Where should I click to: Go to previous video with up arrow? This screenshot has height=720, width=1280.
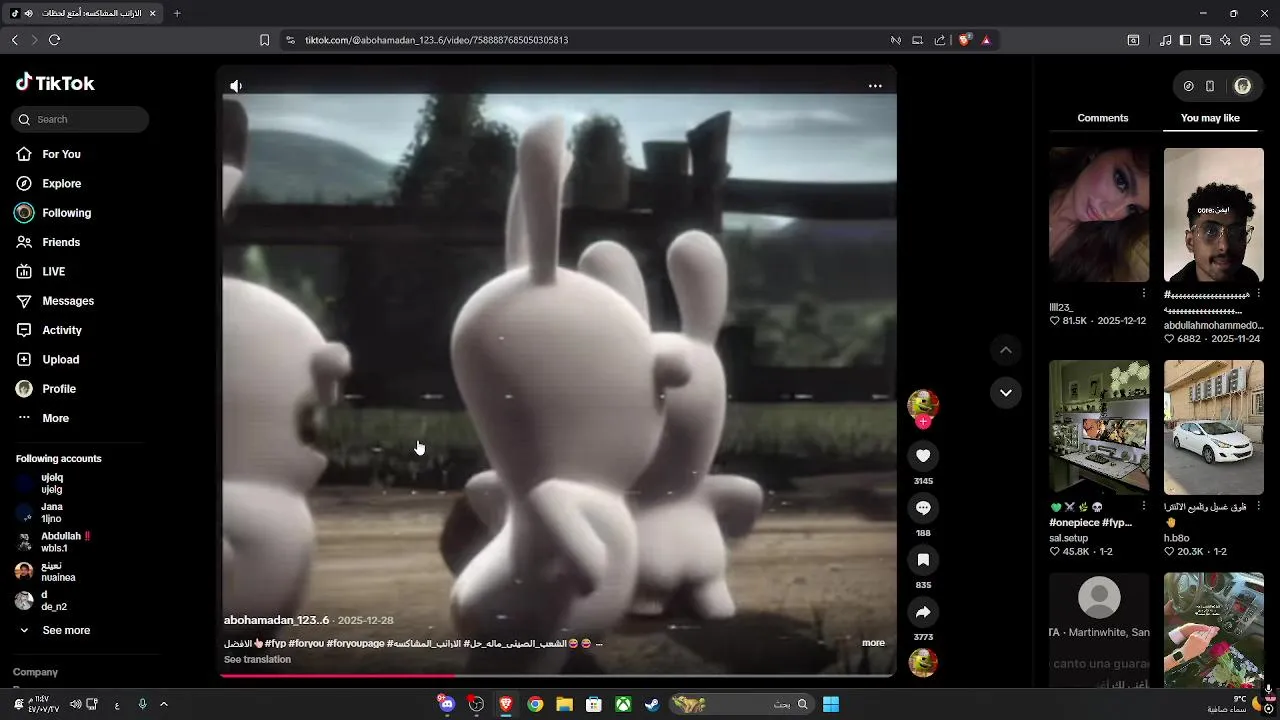point(1006,350)
